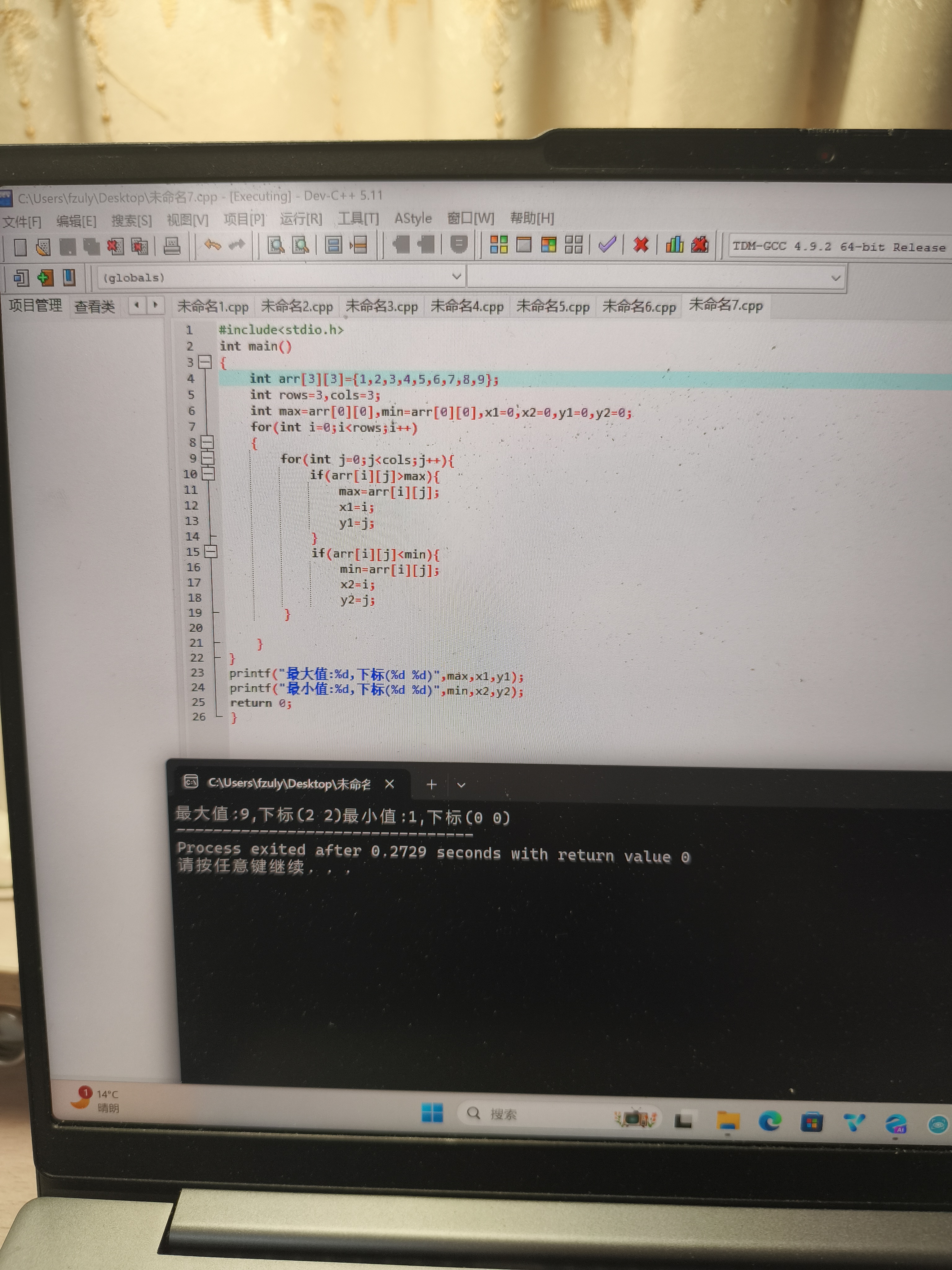Image resolution: width=952 pixels, height=1270 pixels.
Task: Collapse the if block fold at line 15
Action: tap(211, 551)
